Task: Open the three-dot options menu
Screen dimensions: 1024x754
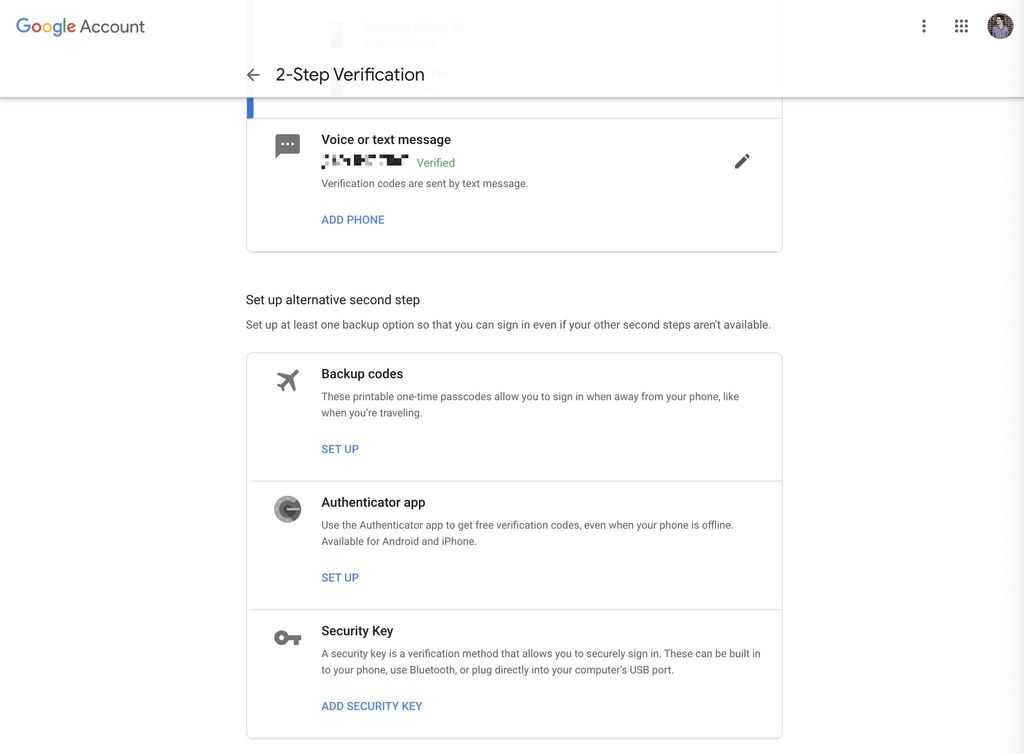Action: (x=923, y=25)
